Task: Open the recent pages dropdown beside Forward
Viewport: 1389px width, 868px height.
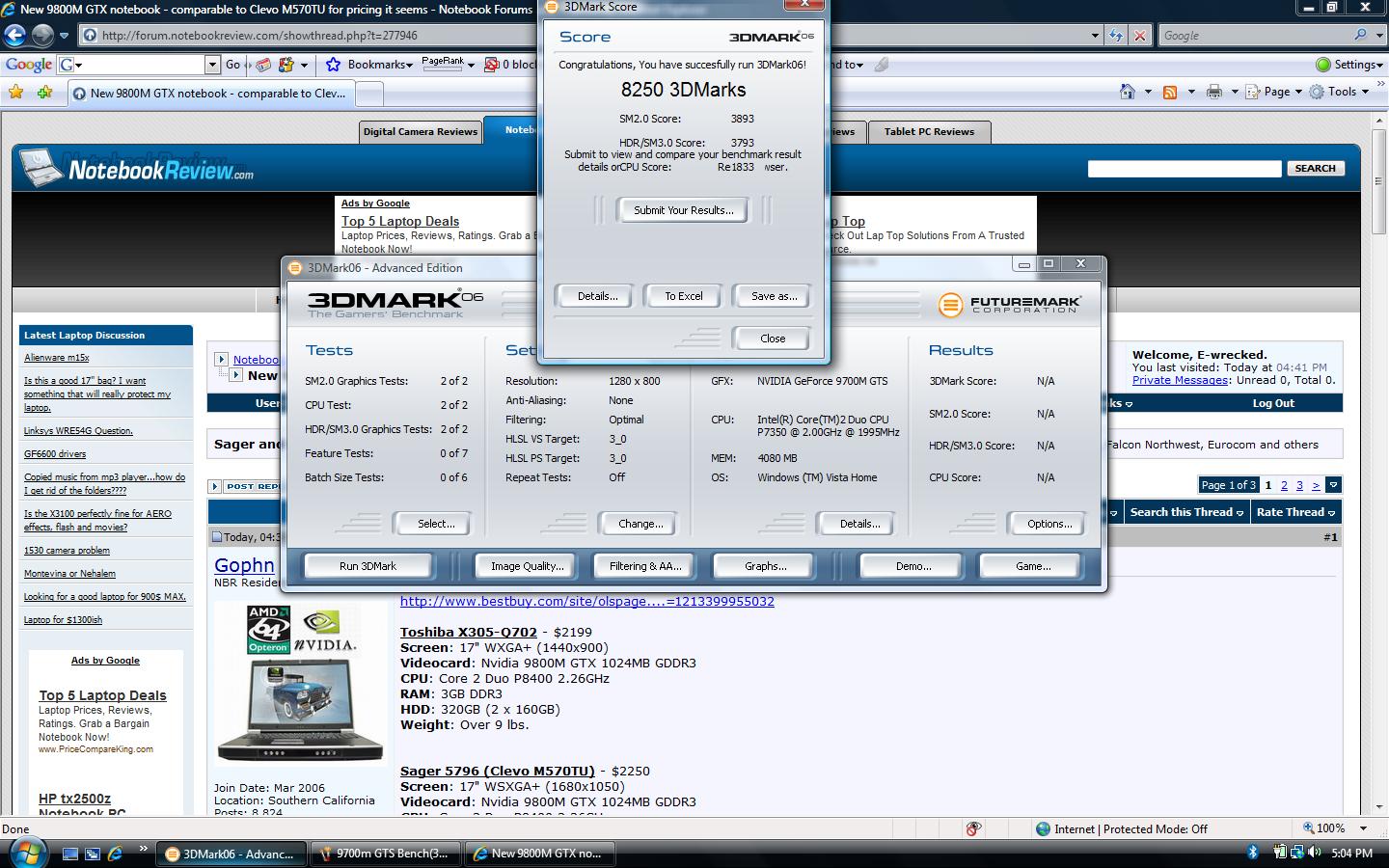Action: pos(64,36)
